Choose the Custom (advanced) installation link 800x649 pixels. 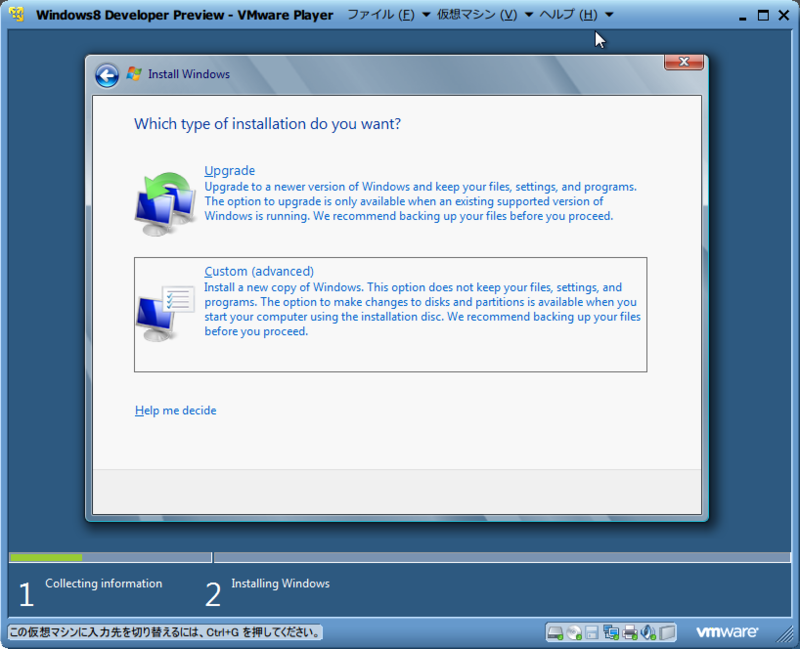tap(259, 271)
